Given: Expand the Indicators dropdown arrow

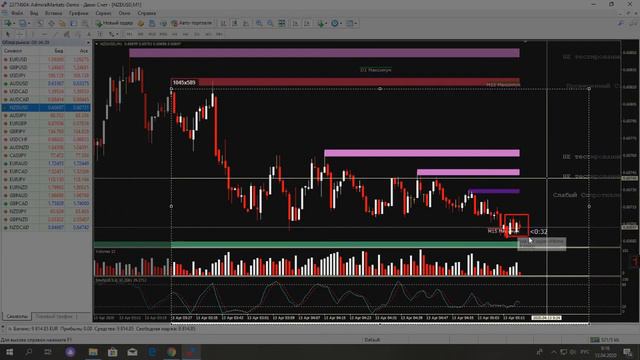Looking at the screenshot, I should (x=326, y=23).
